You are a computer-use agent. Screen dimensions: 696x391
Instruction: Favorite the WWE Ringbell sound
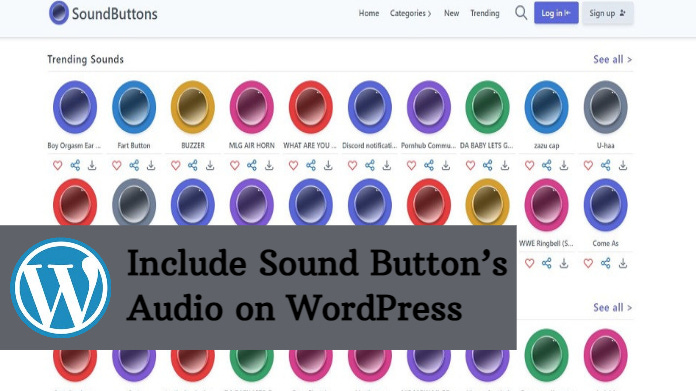point(530,263)
